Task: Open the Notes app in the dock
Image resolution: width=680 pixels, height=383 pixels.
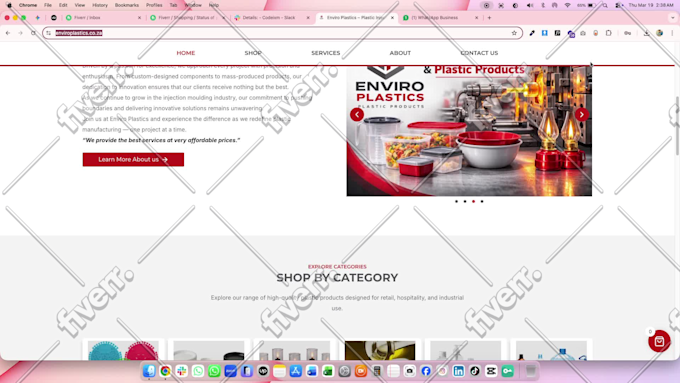Action: click(x=279, y=371)
